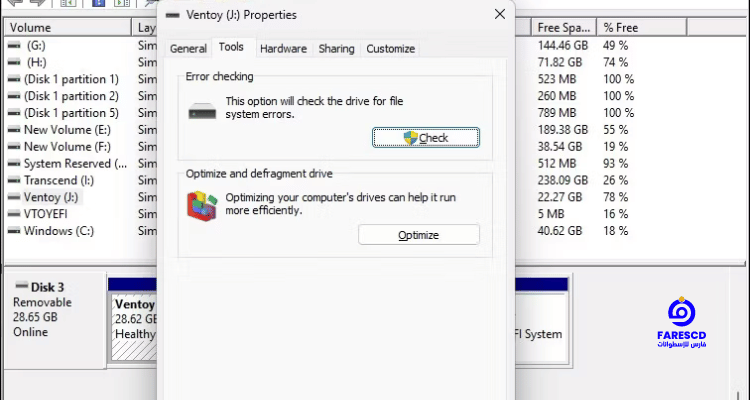Viewport: 750px width, 400px height.
Task: Sort by the Free Space column header
Action: [564, 28]
